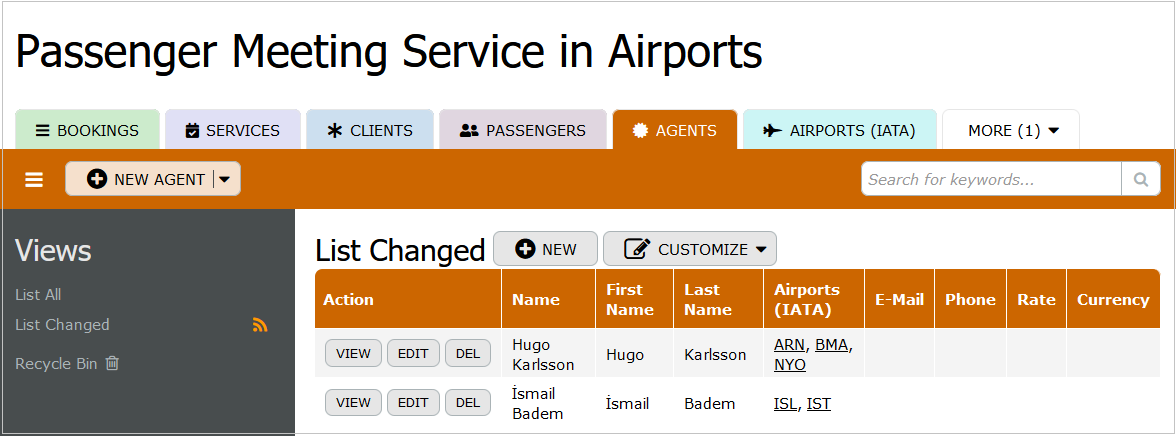
Task: Select the List All view
Action: (x=38, y=295)
